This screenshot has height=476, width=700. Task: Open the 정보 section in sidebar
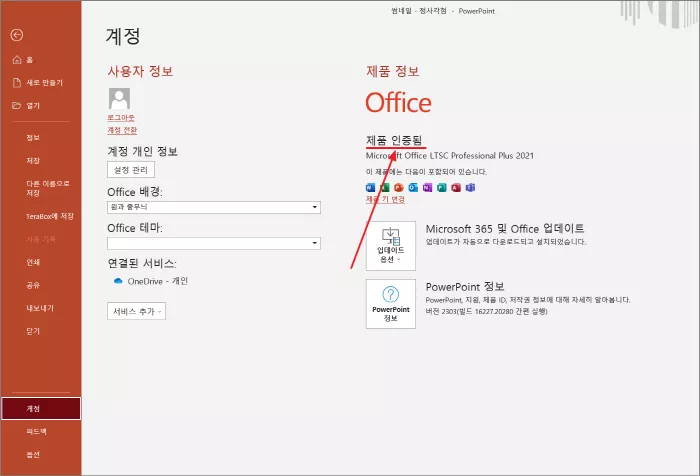pyautogui.click(x=33, y=138)
